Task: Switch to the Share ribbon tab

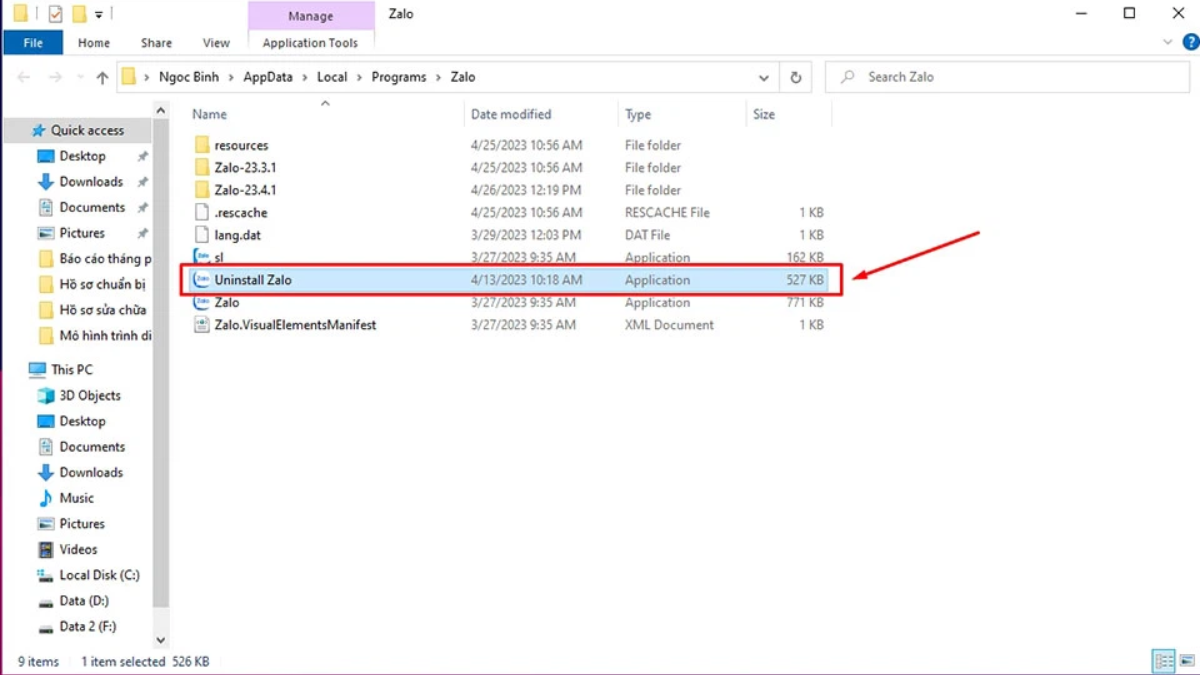Action: tap(156, 43)
